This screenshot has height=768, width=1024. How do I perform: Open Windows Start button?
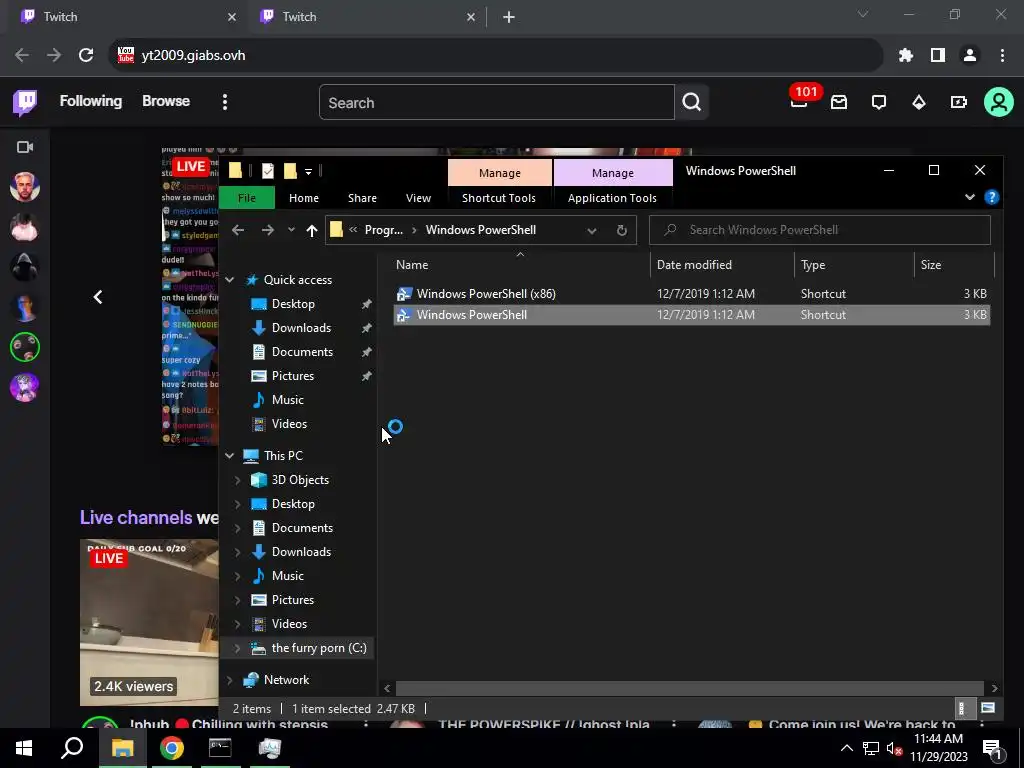(24, 748)
